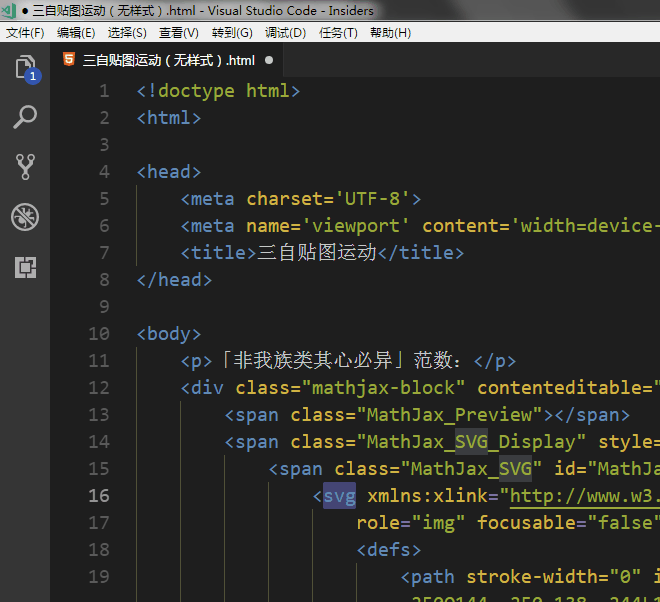Click line number 10 in the gutter

[99, 334]
